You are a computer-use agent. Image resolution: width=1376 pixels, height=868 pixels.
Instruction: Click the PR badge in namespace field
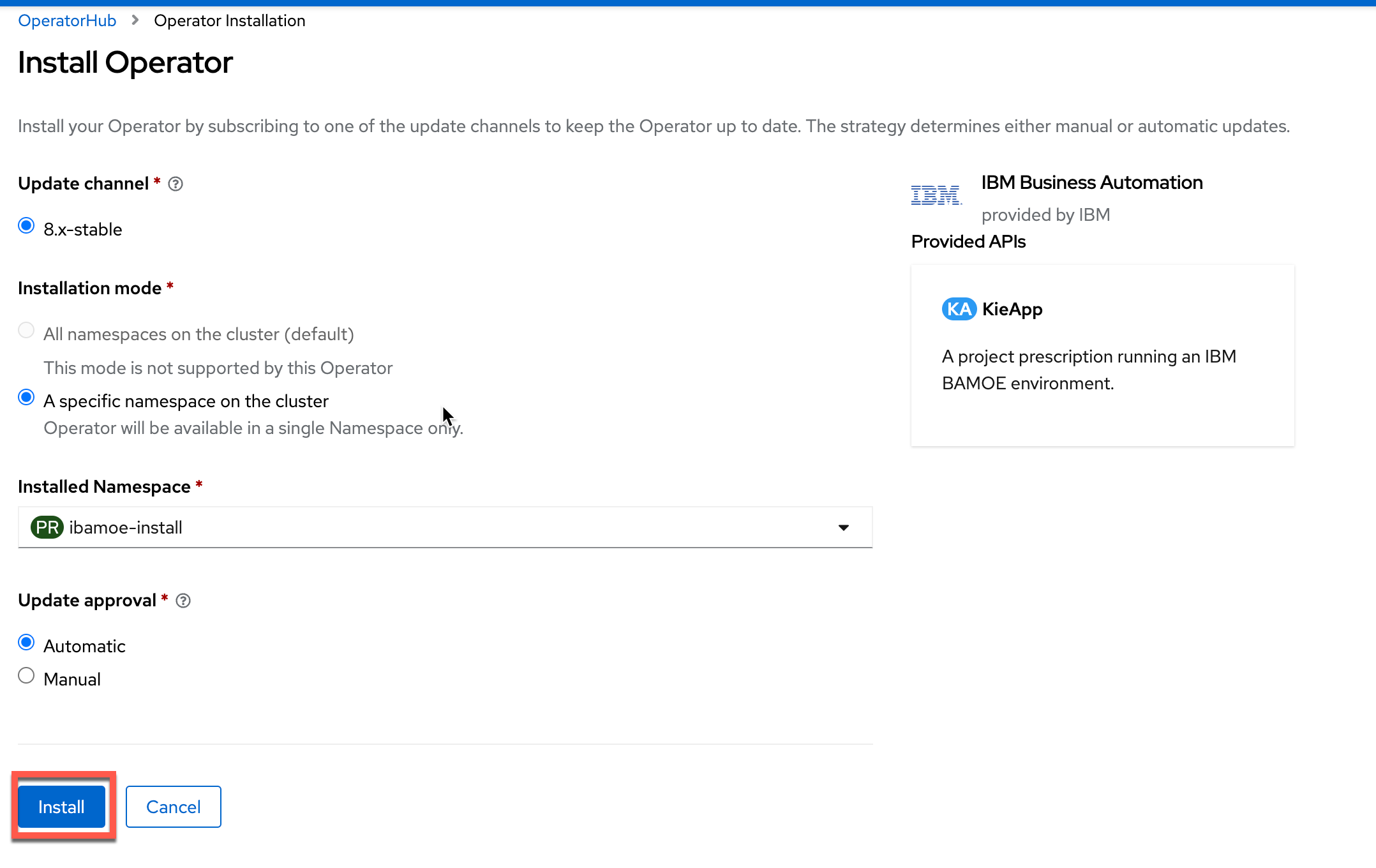click(x=47, y=528)
